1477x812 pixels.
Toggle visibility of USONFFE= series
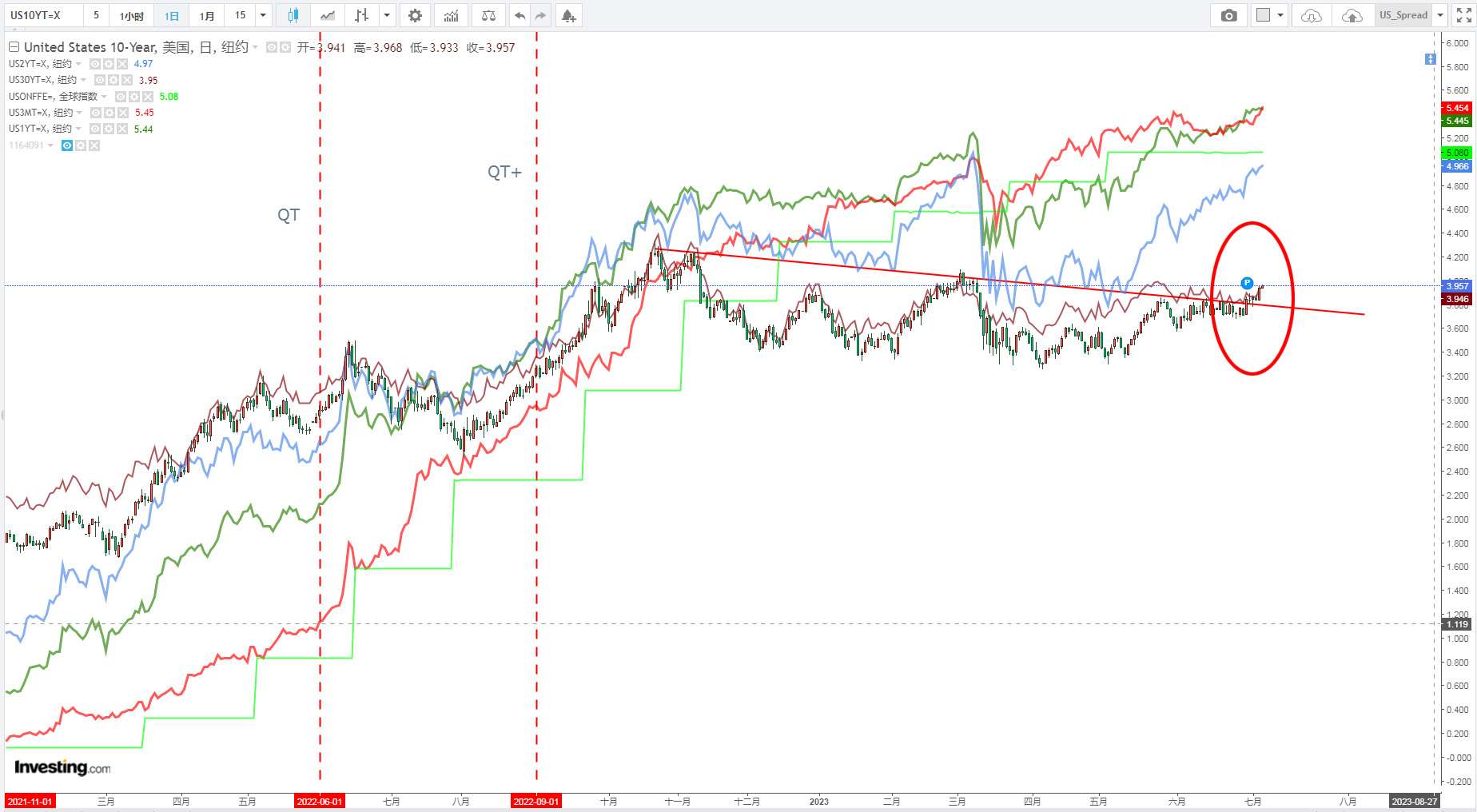tap(121, 97)
